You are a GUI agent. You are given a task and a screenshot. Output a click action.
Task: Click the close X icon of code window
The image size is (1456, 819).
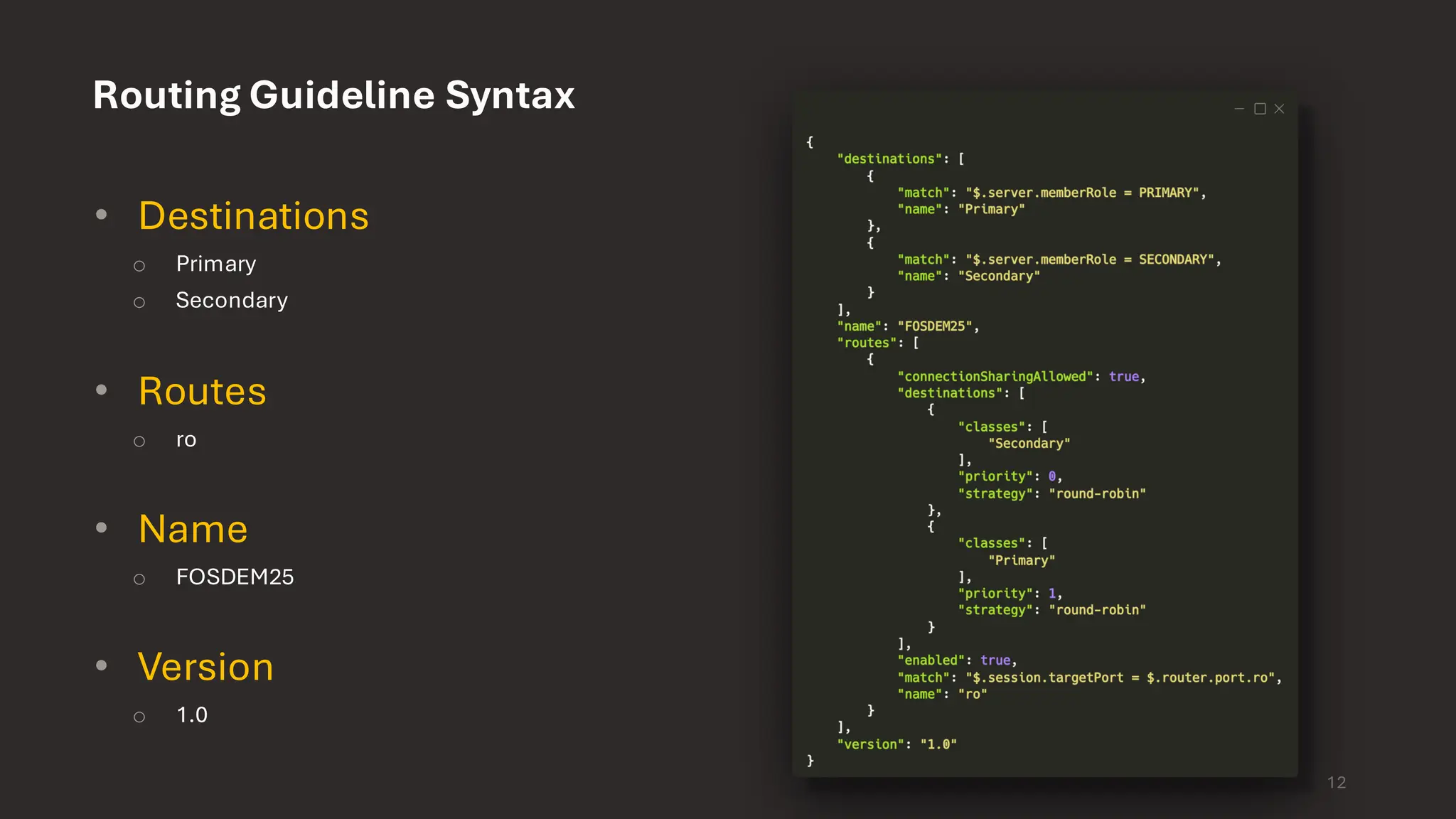1279,109
